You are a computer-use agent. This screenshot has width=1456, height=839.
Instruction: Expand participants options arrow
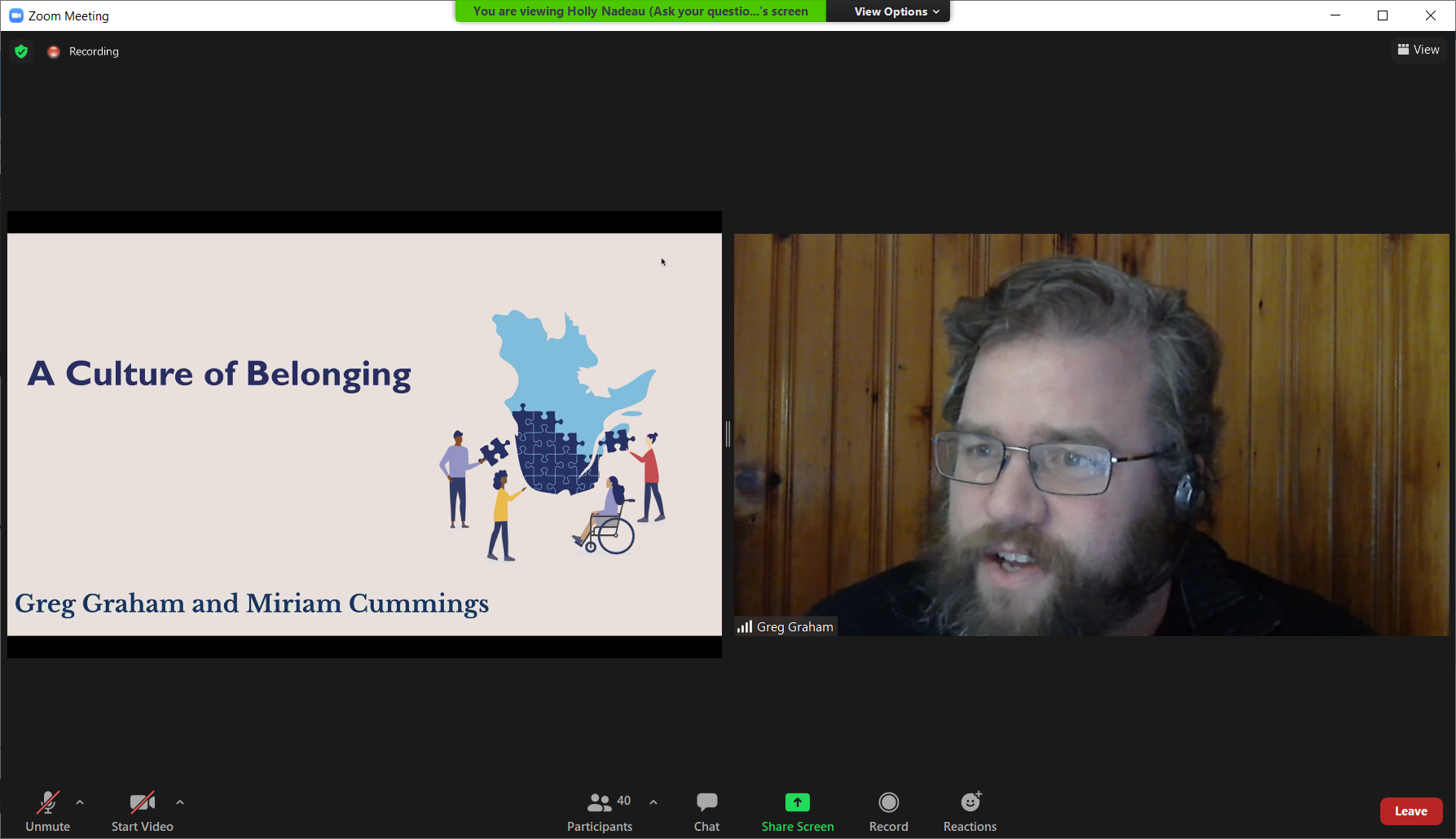point(653,802)
